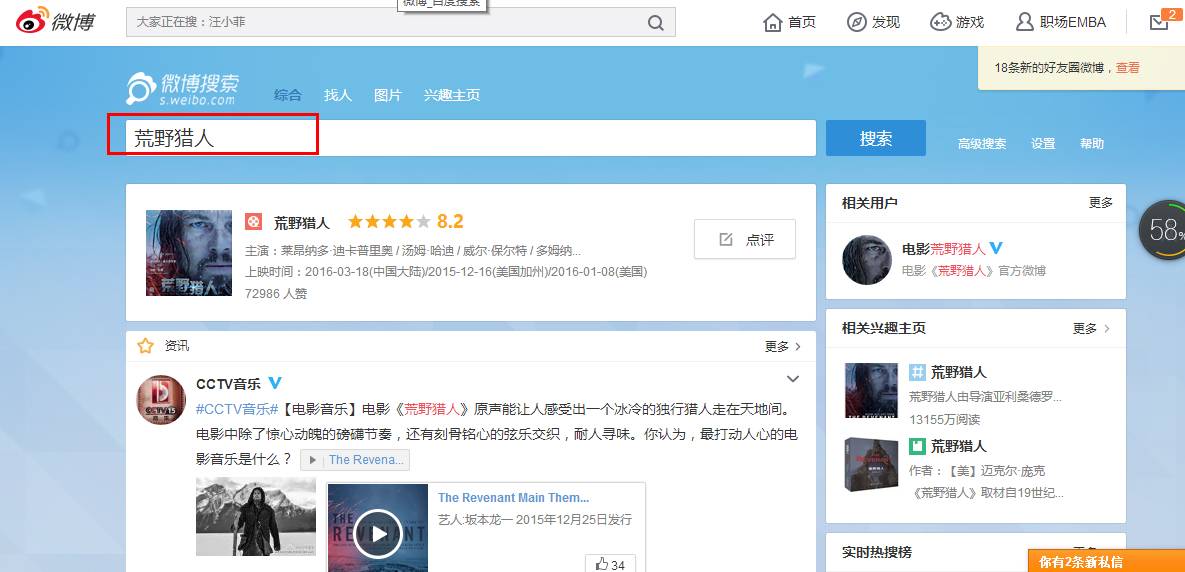Switch to the 图片 tab

click(x=388, y=95)
